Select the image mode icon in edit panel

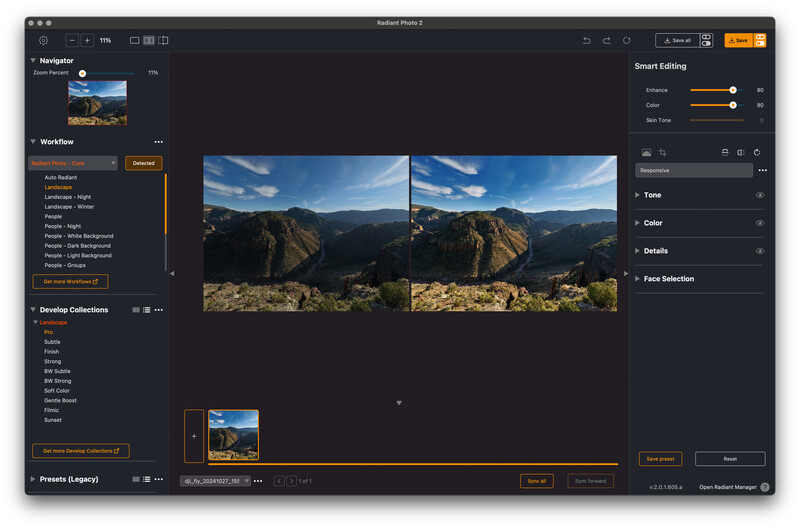[x=646, y=153]
